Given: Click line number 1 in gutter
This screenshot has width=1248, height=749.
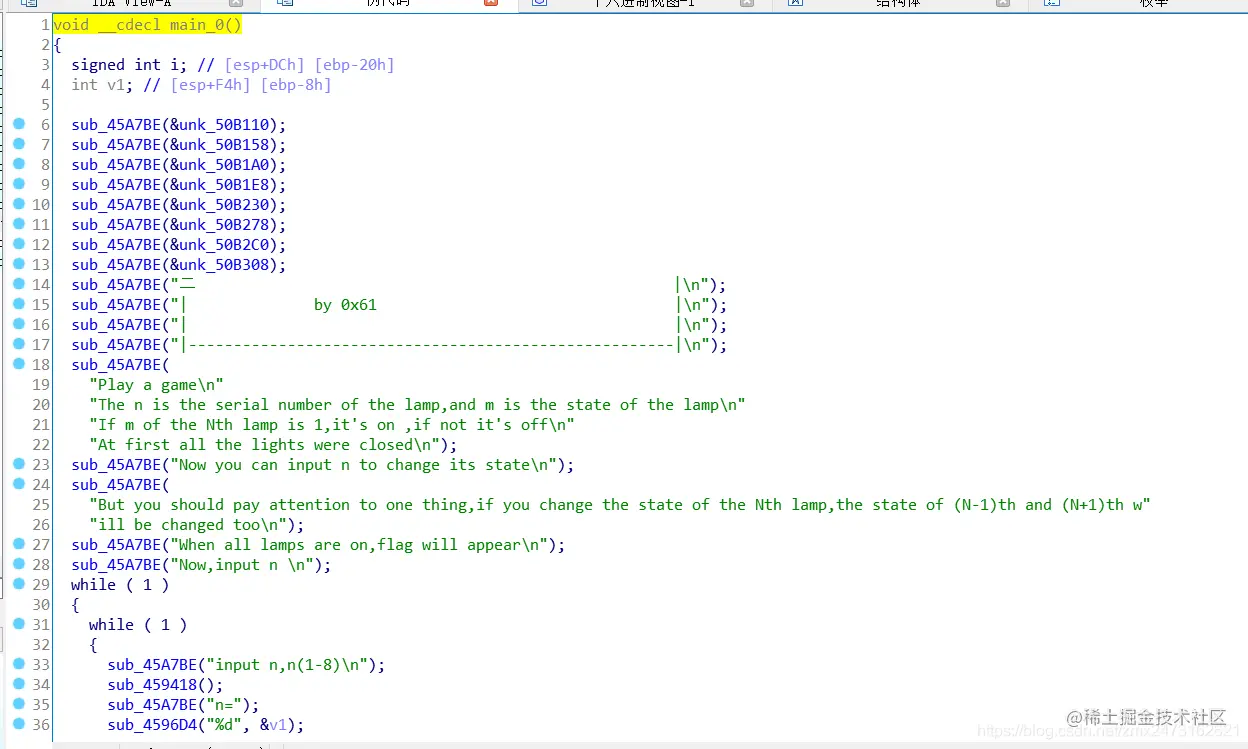Looking at the screenshot, I should [x=45, y=24].
